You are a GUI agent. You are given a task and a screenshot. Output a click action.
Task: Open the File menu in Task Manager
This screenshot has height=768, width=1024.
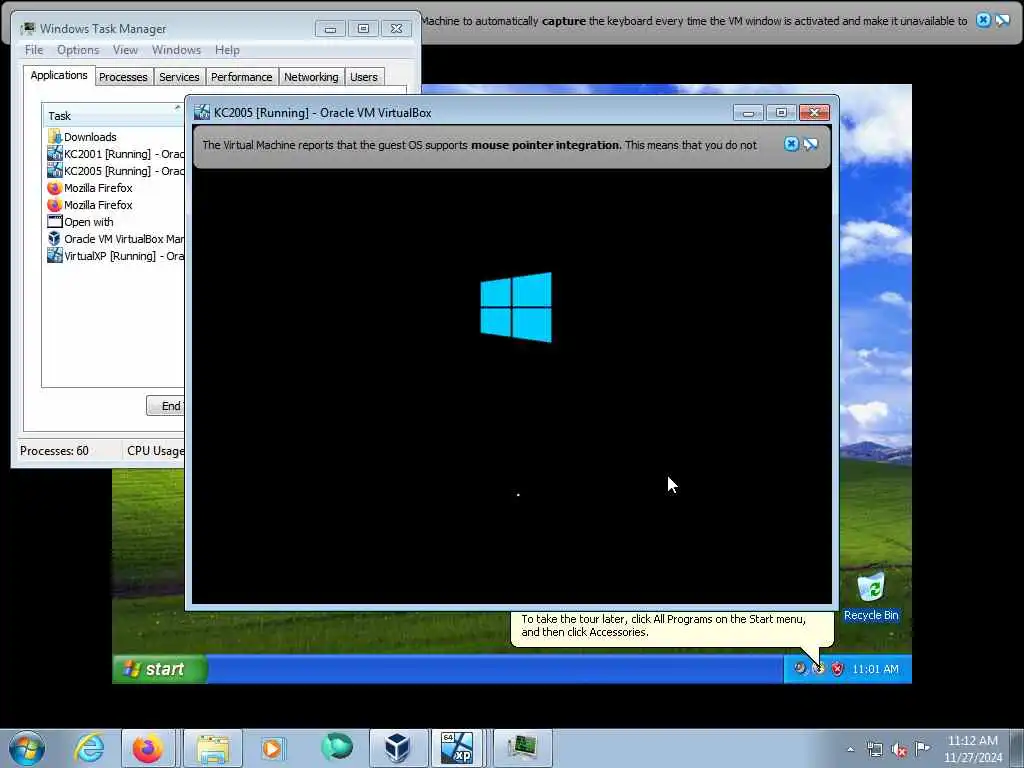click(34, 50)
